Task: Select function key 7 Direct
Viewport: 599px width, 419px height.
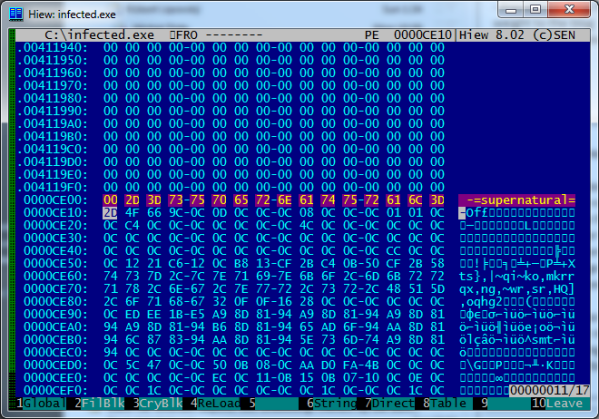Action: tap(389, 403)
